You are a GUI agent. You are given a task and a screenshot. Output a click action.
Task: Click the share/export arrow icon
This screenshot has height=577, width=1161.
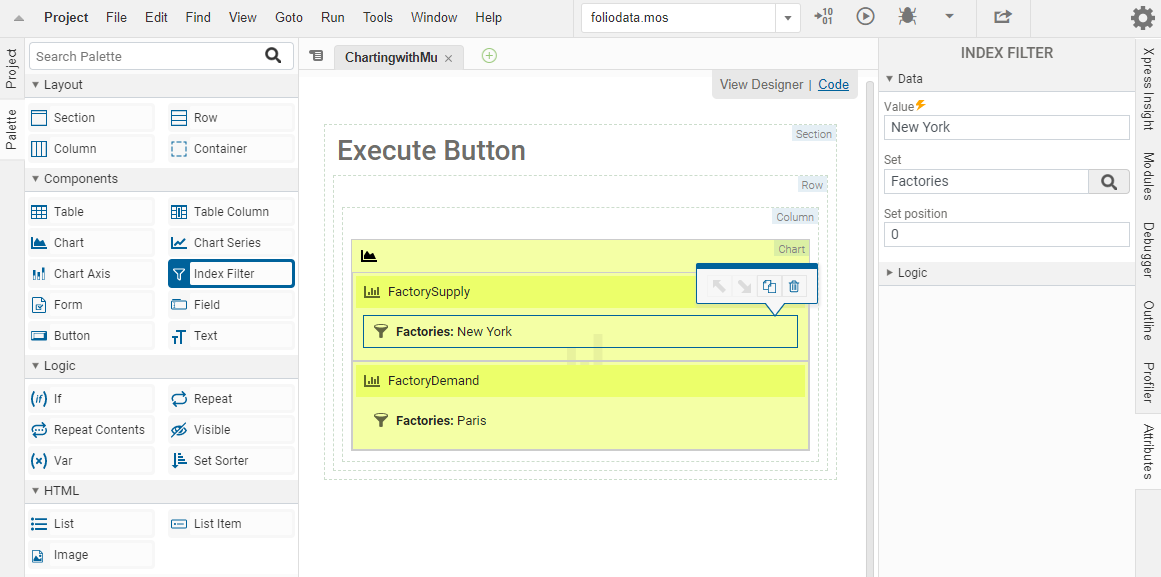tap(1002, 17)
